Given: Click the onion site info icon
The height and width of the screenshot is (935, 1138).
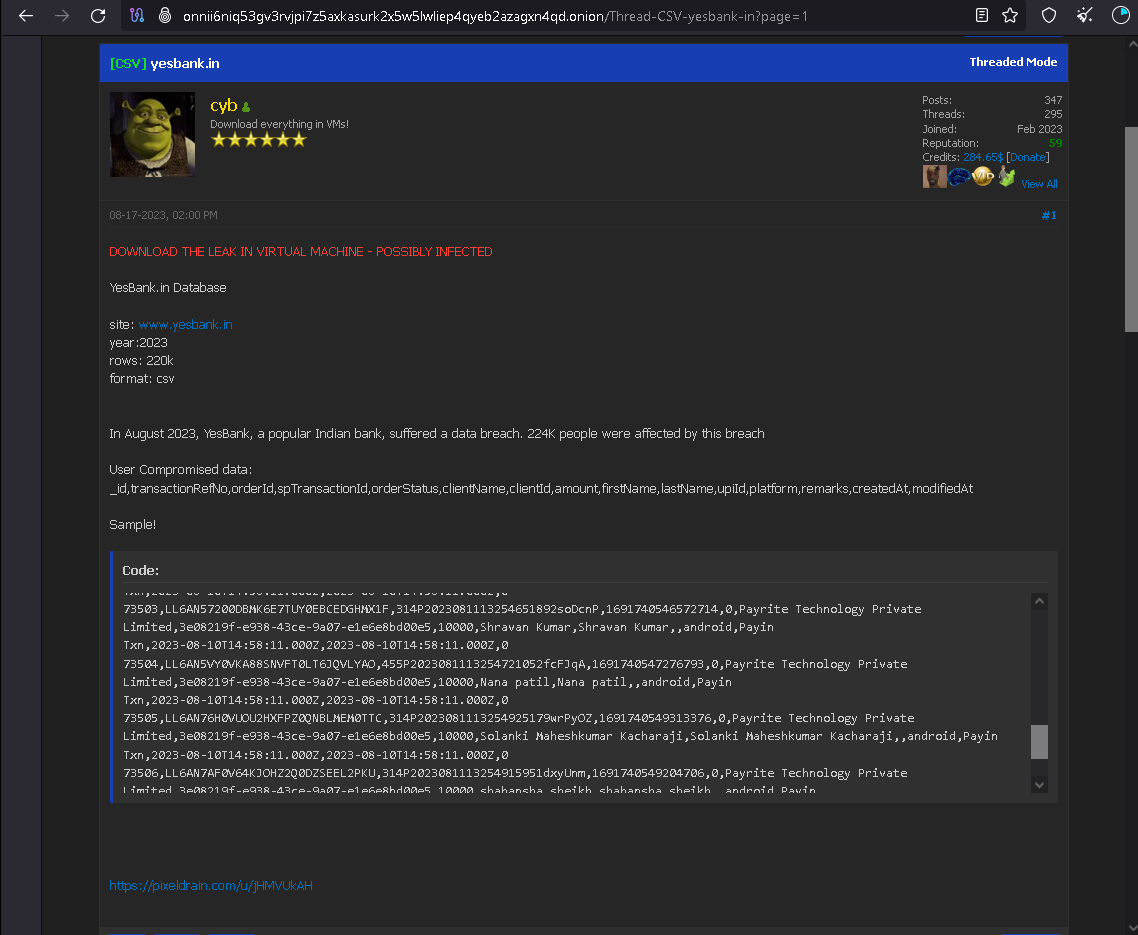Looking at the screenshot, I should (x=165, y=15).
